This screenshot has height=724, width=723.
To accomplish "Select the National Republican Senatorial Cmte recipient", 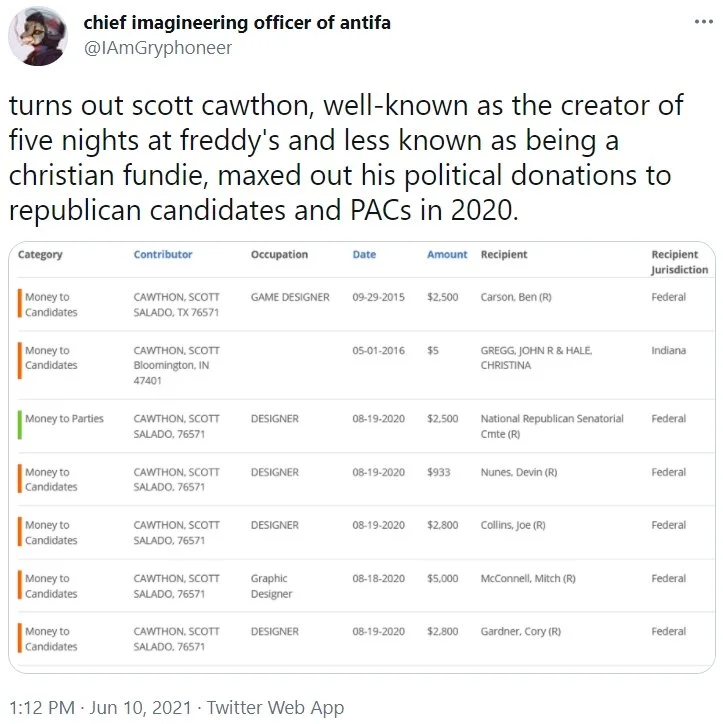I will [552, 426].
